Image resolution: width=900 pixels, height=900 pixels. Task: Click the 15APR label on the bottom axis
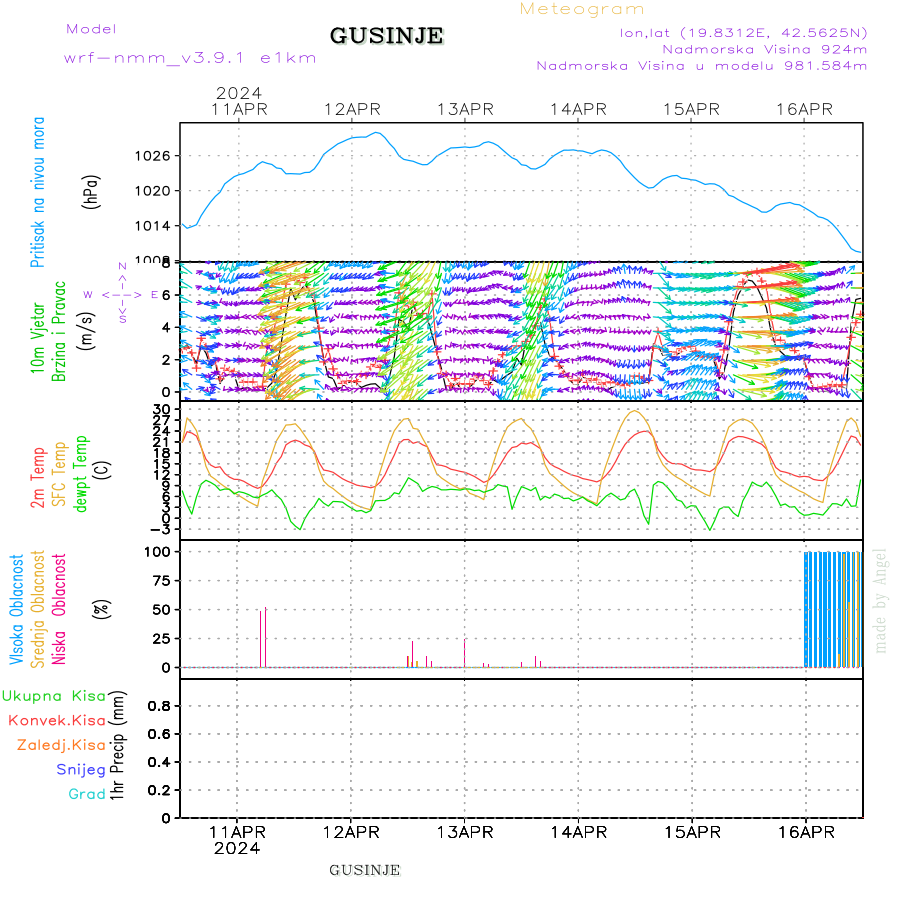692,832
